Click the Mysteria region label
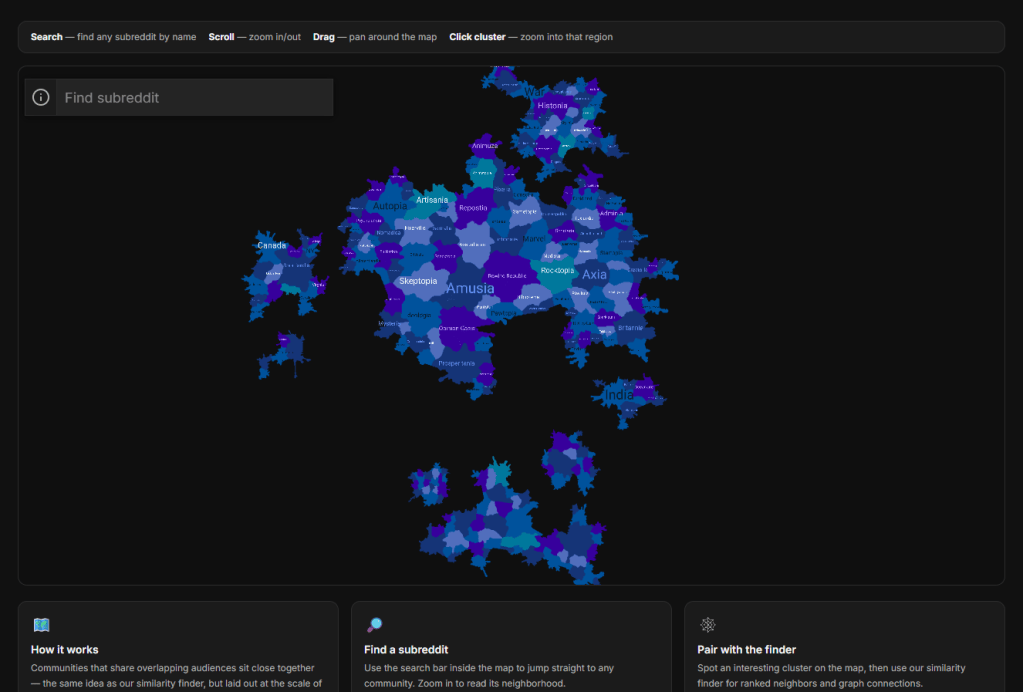The width and height of the screenshot is (1023, 692). pyautogui.click(x=389, y=324)
